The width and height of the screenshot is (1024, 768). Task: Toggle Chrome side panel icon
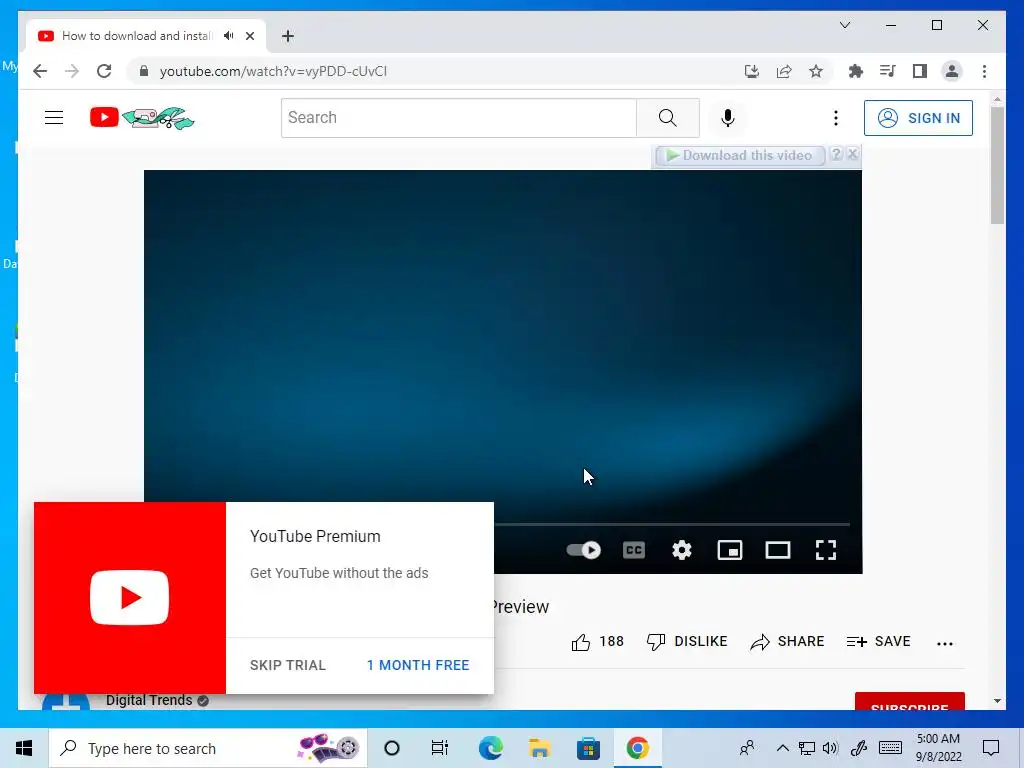(920, 71)
